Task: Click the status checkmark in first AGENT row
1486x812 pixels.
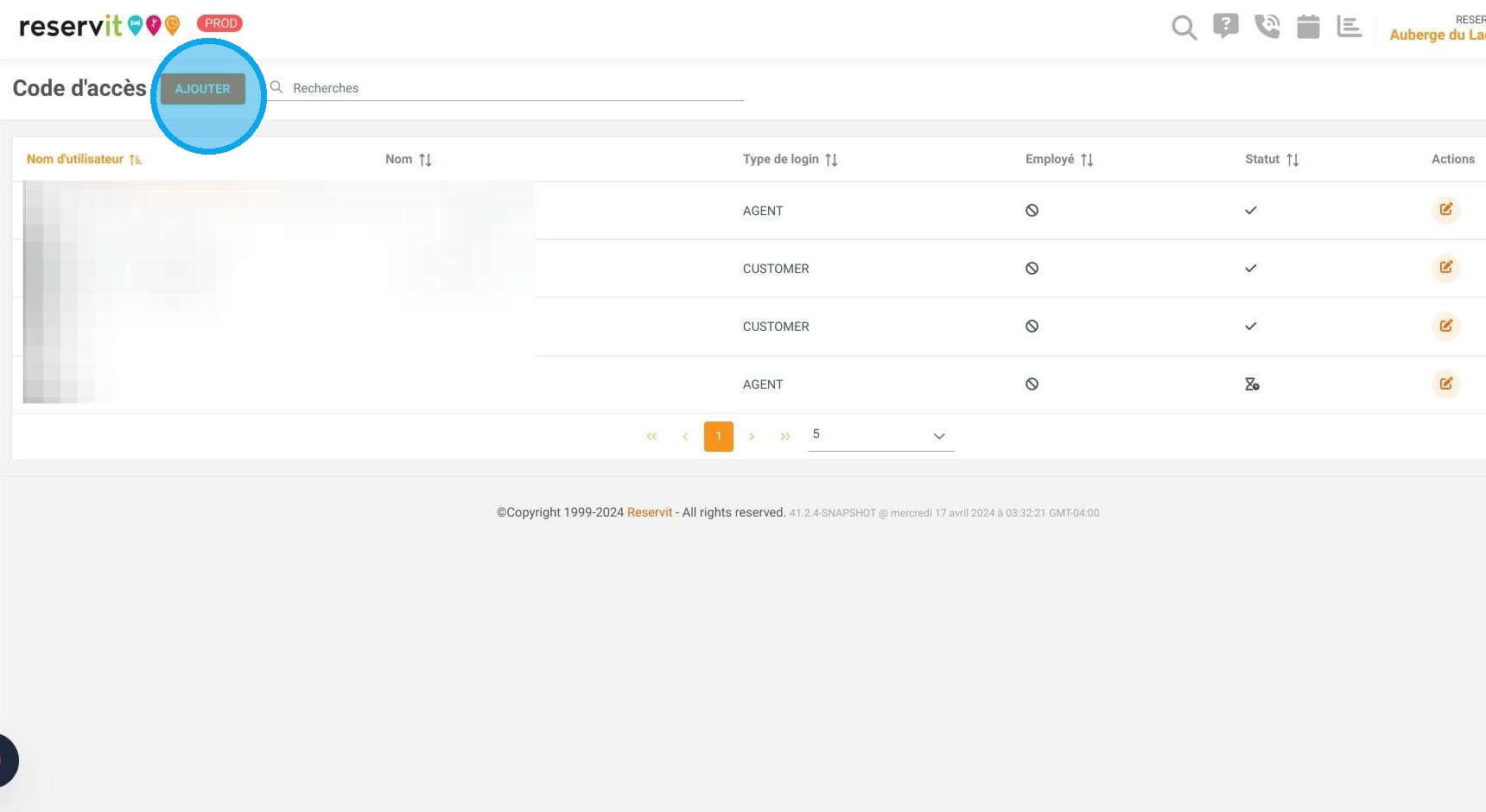Action: (x=1250, y=211)
